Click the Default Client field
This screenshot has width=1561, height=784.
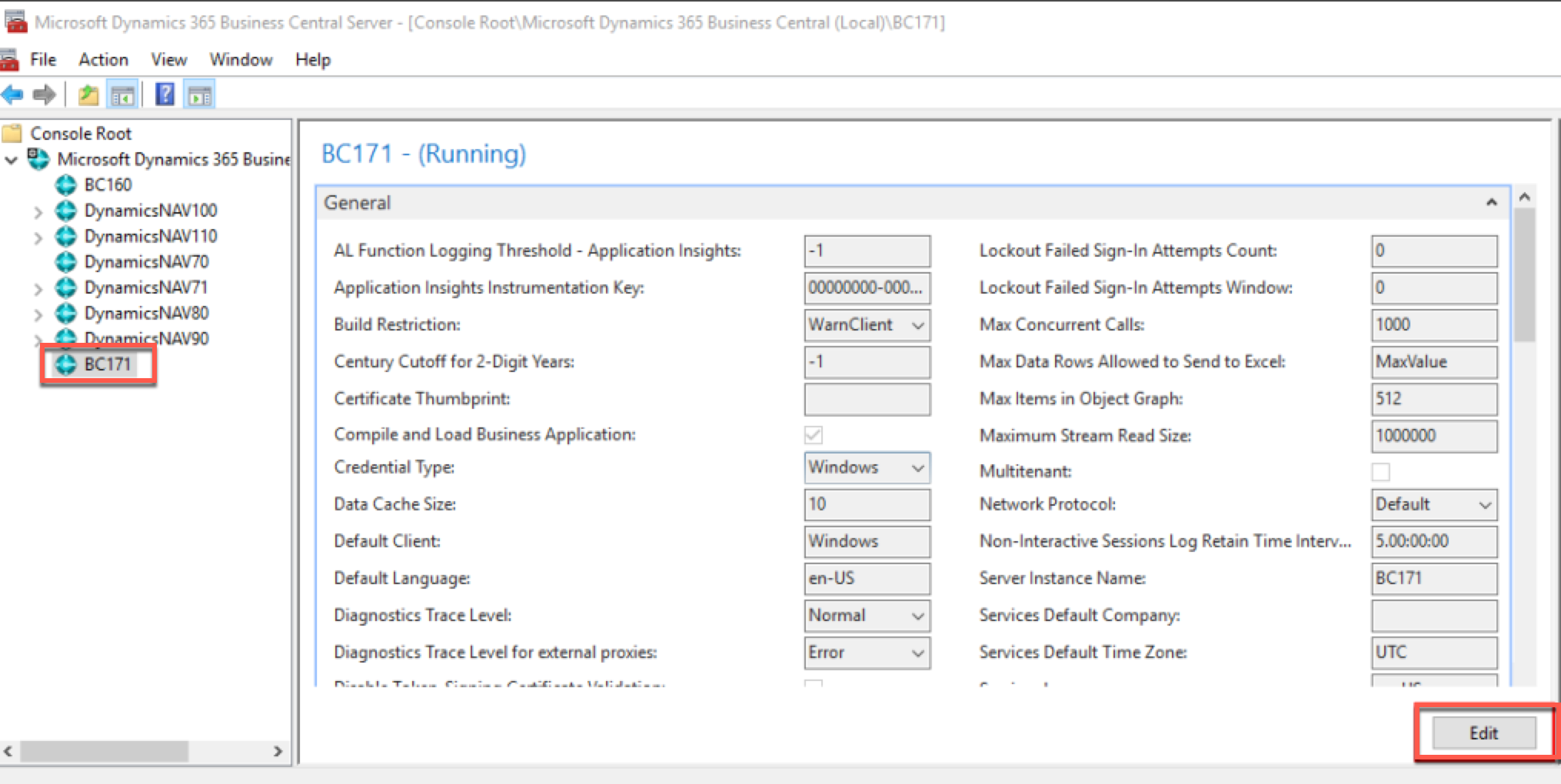867,541
